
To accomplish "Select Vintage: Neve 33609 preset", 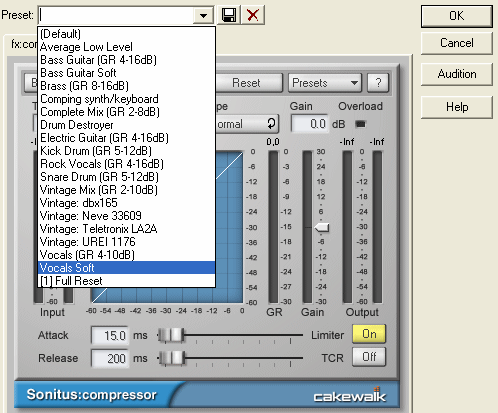I will point(127,216).
